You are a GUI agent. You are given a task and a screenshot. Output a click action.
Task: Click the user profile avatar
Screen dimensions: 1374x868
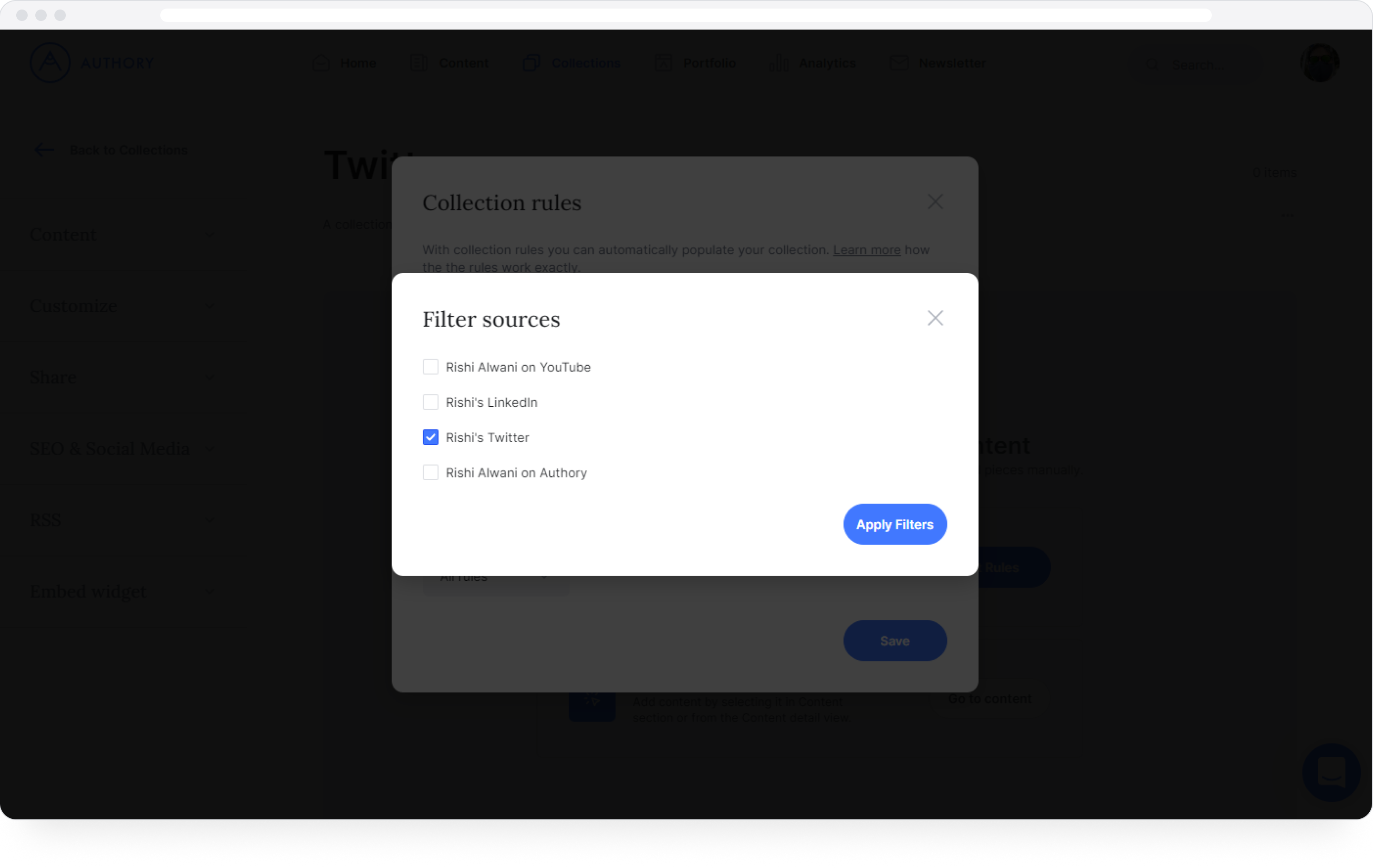[x=1319, y=63]
